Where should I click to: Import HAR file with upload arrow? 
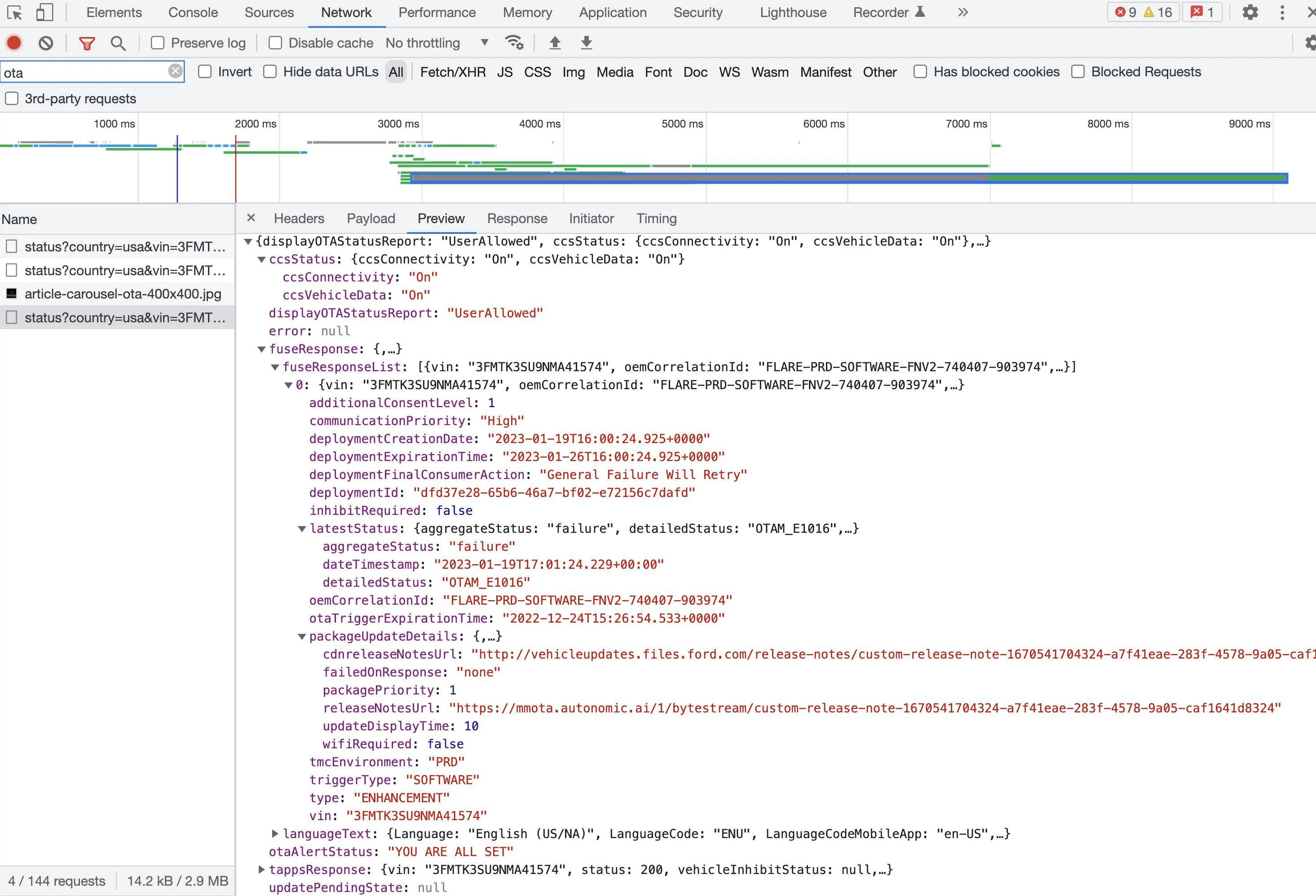[555, 43]
